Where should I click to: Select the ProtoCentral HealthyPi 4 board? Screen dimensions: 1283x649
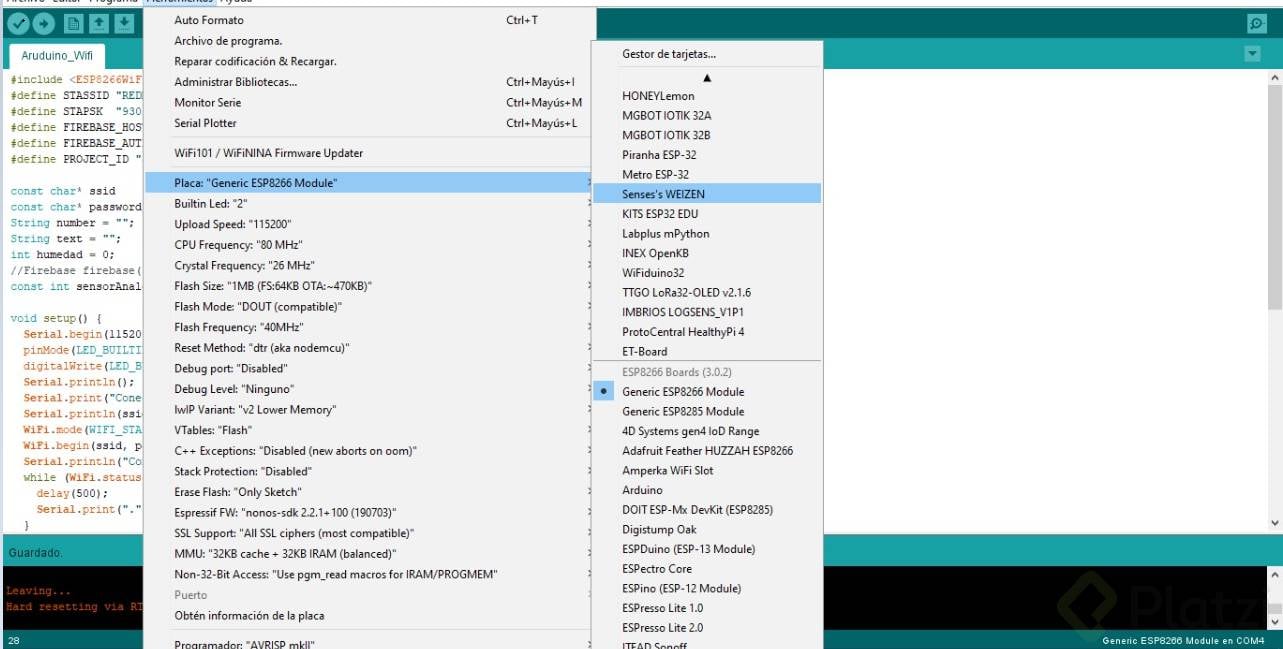tap(707, 332)
